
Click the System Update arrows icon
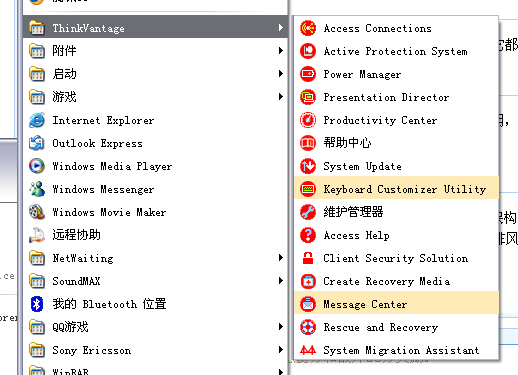308,166
